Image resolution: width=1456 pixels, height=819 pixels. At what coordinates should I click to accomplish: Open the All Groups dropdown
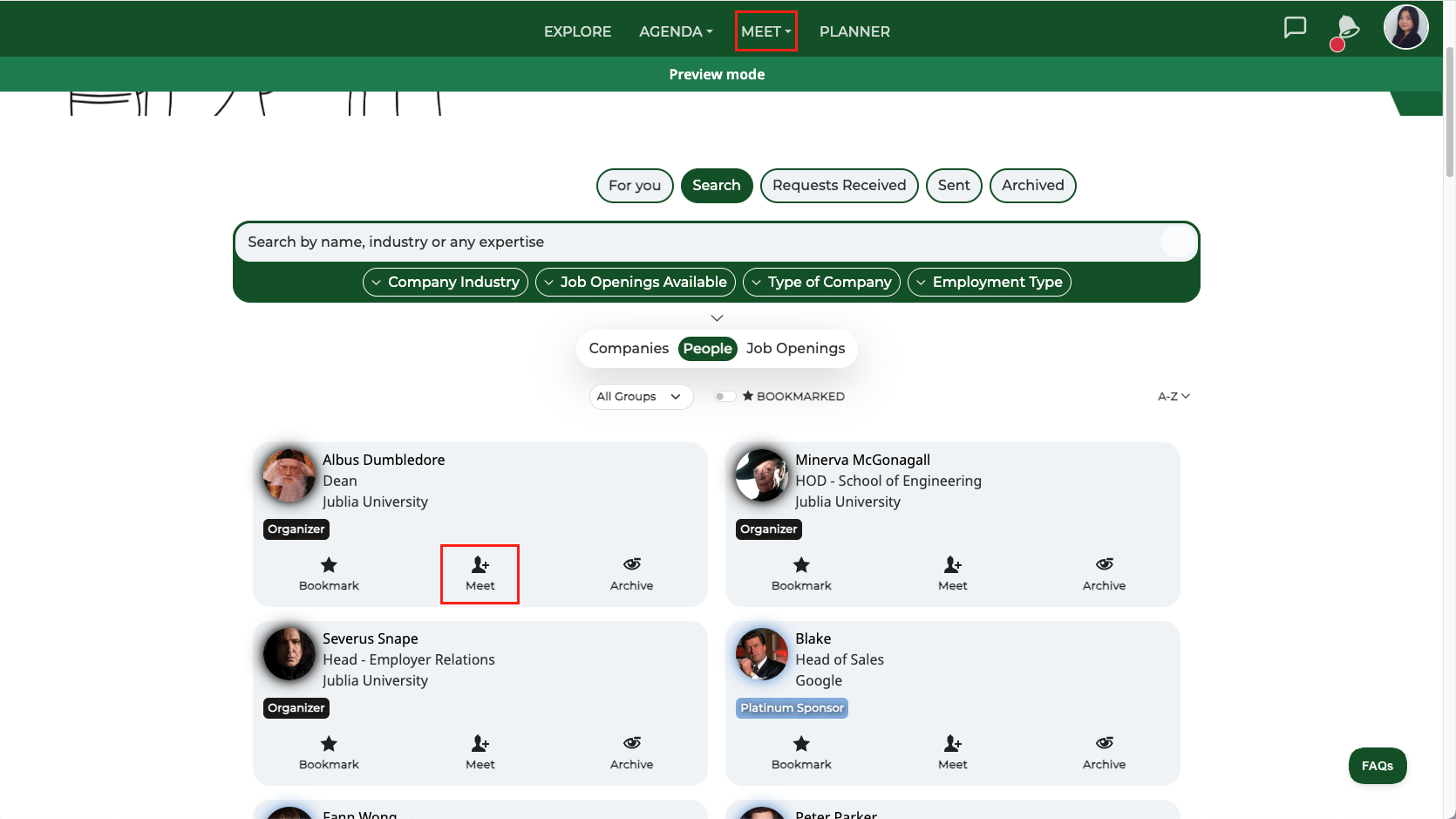pos(641,397)
